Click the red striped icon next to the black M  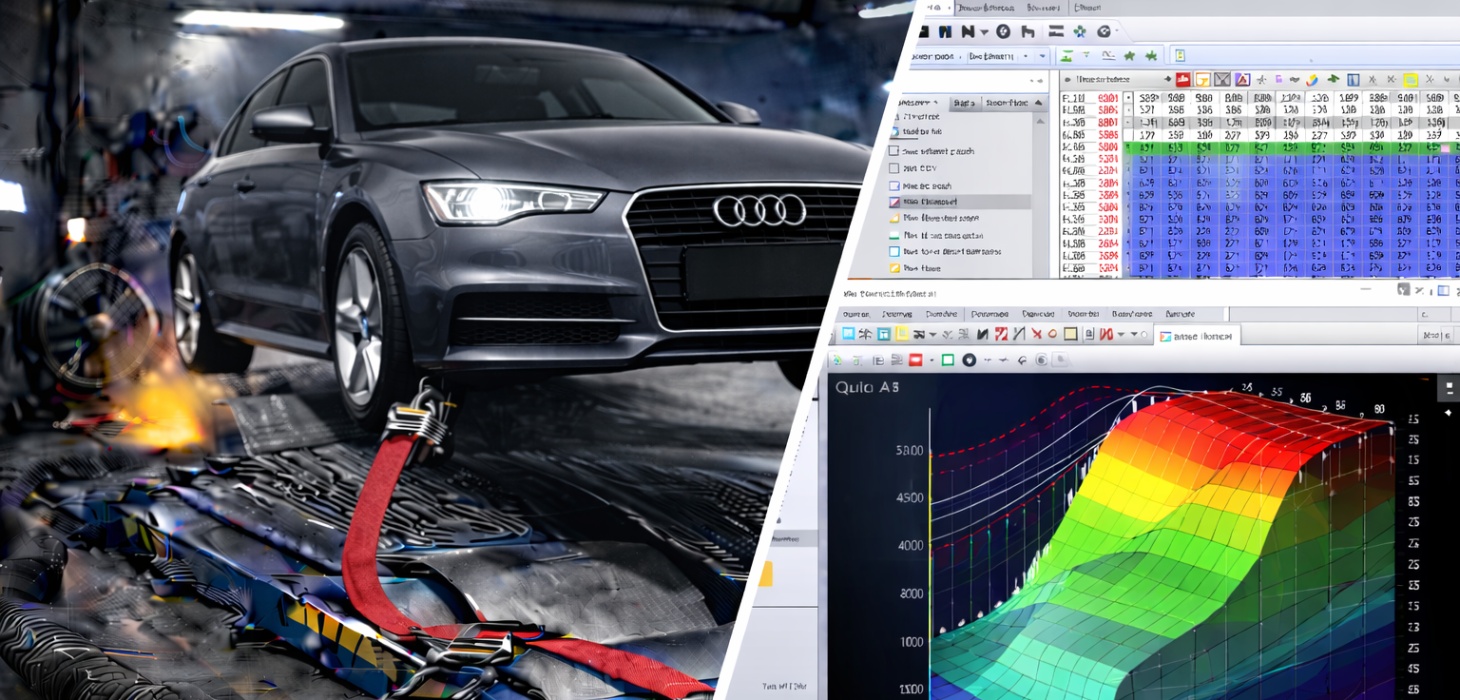point(1001,334)
